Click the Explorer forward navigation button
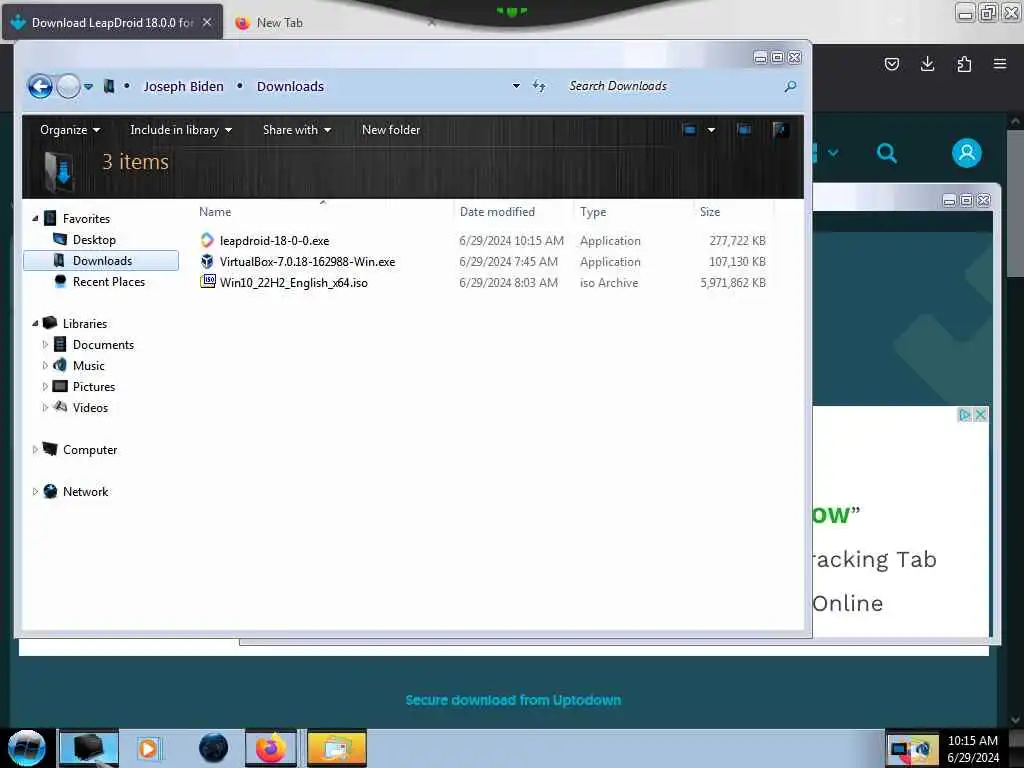1024x768 pixels. 69,86
